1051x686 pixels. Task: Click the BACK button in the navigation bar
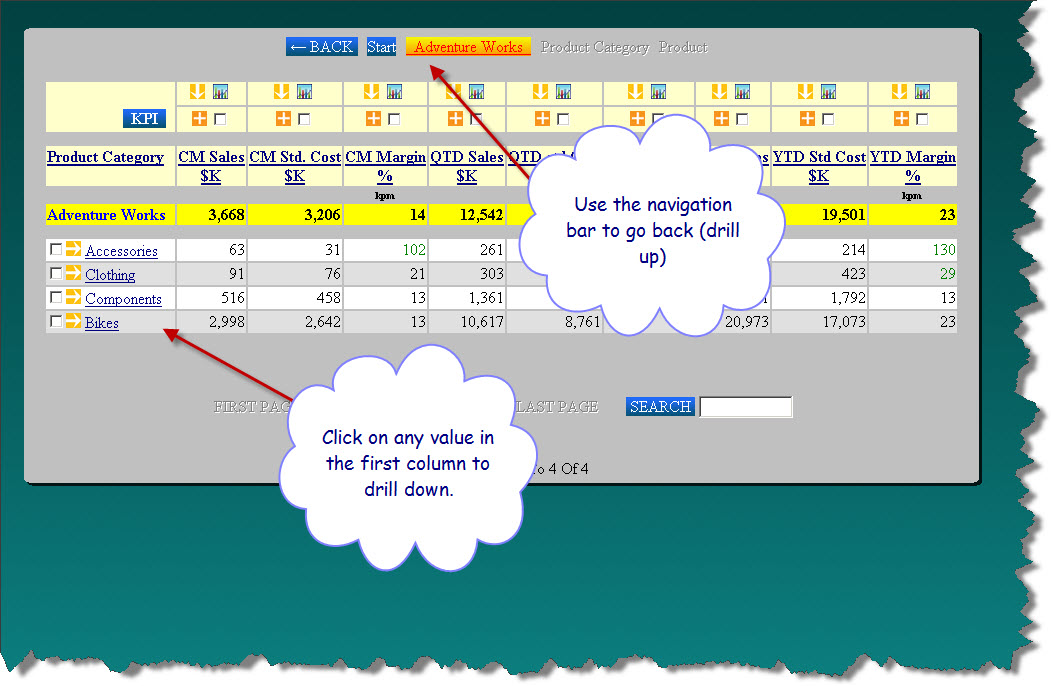(322, 47)
